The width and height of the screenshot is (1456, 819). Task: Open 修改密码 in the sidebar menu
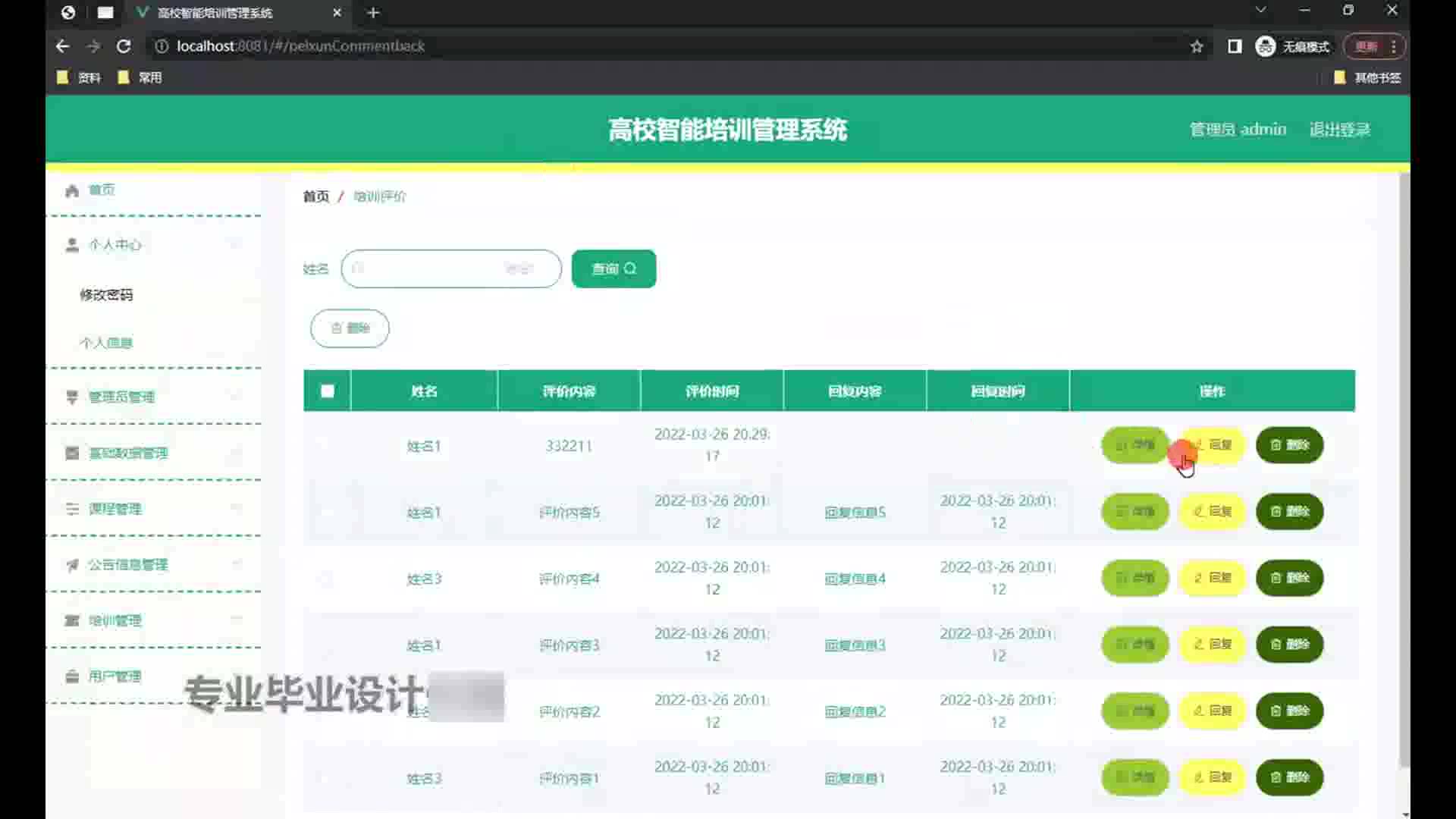106,295
